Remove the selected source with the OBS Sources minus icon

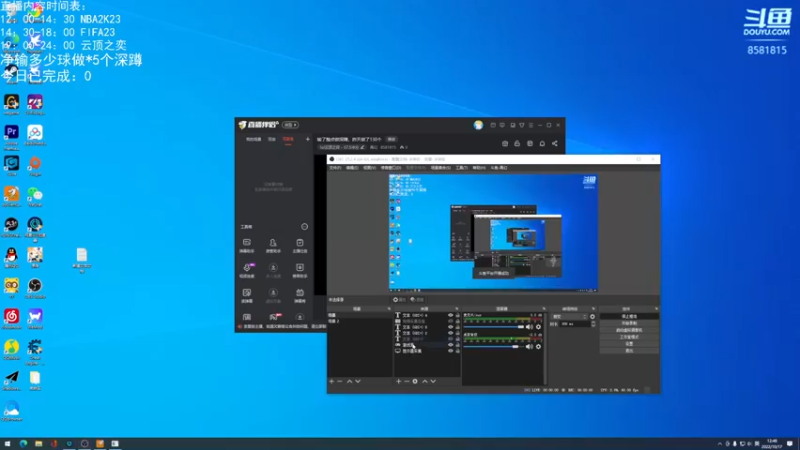[x=407, y=381]
